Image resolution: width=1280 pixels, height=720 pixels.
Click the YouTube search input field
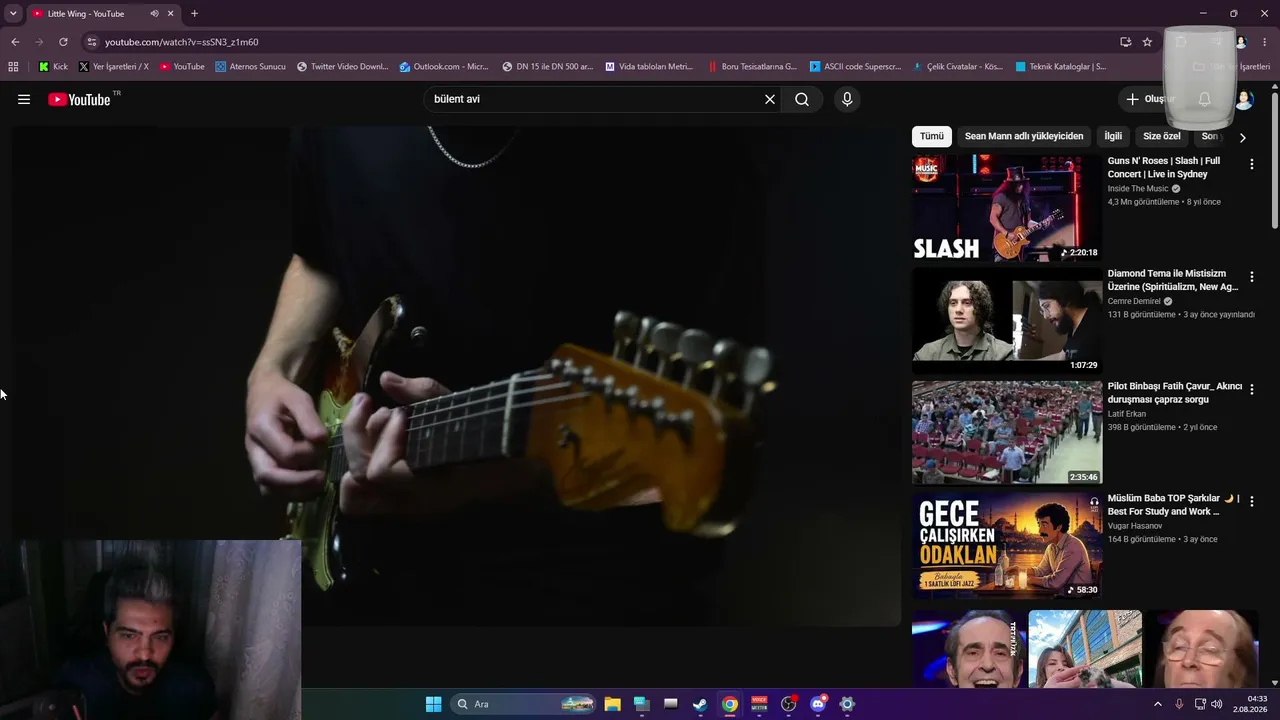(595, 99)
